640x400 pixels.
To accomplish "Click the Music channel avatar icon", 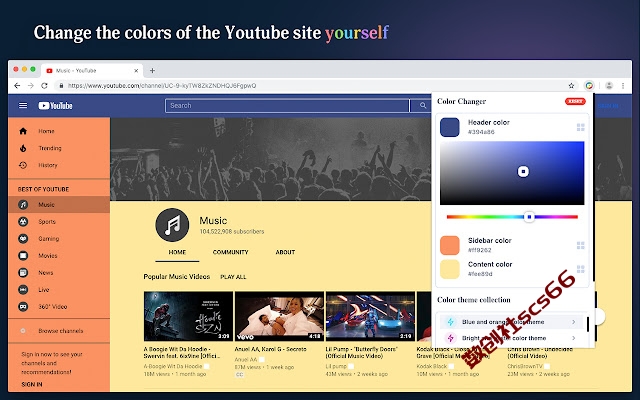I will [x=172, y=225].
